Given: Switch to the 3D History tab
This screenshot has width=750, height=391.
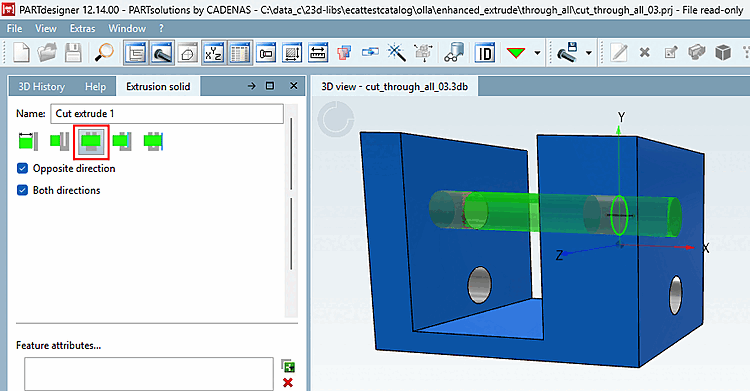Looking at the screenshot, I should click(42, 87).
